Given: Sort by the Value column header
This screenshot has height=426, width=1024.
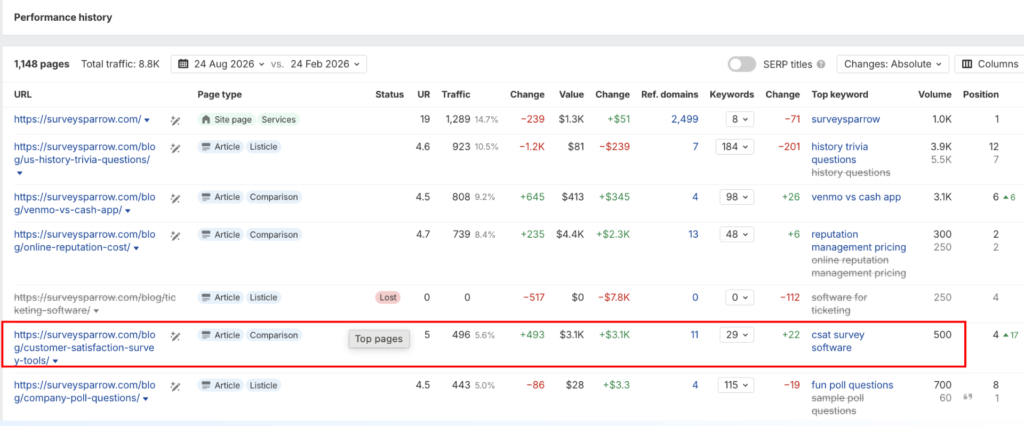Looking at the screenshot, I should (571, 95).
